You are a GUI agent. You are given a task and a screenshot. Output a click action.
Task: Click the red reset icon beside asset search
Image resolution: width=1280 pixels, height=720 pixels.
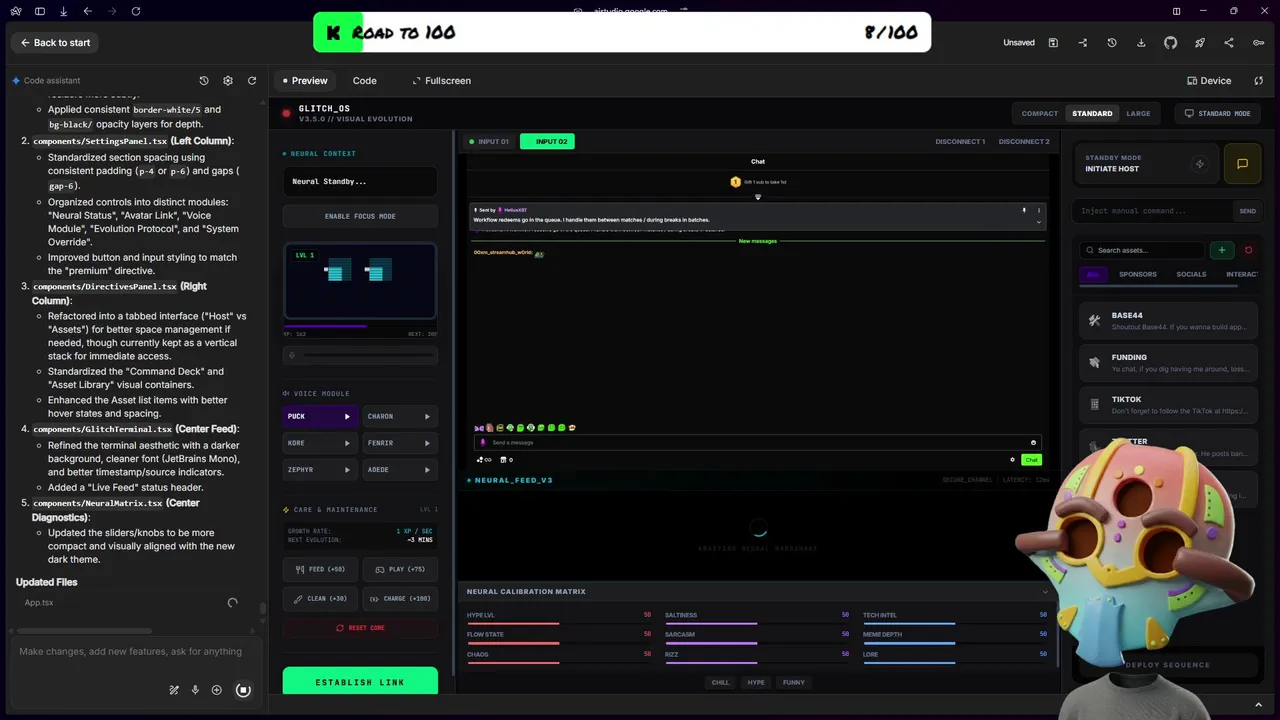pos(1248,250)
